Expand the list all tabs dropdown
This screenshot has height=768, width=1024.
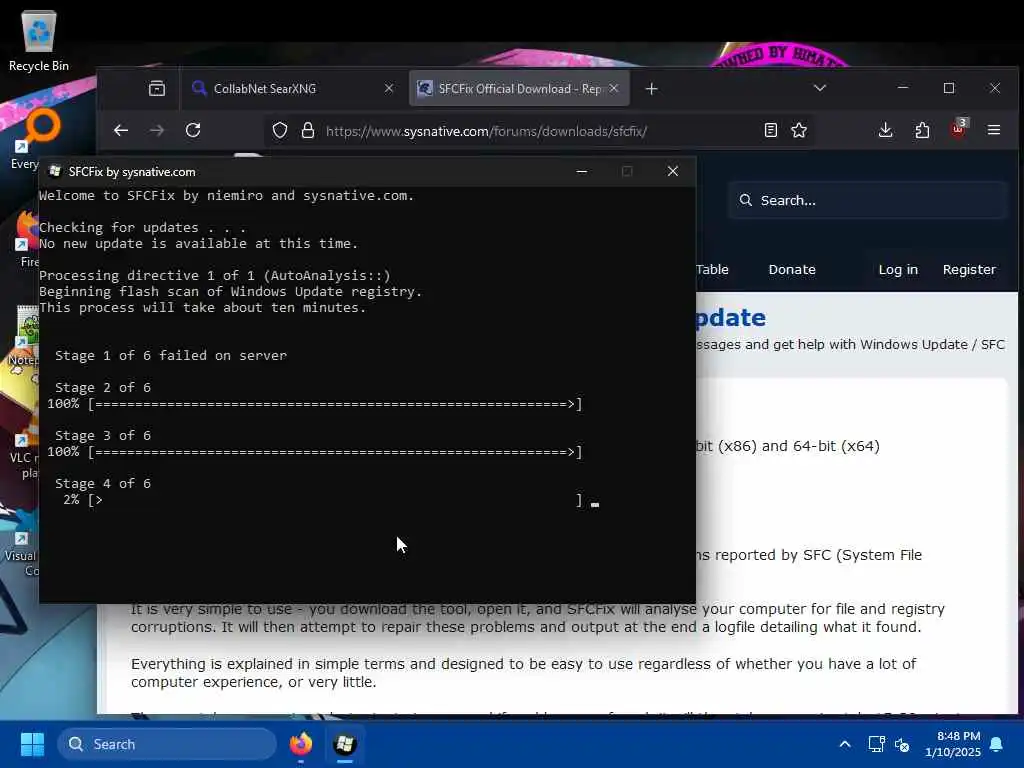pyautogui.click(x=820, y=88)
